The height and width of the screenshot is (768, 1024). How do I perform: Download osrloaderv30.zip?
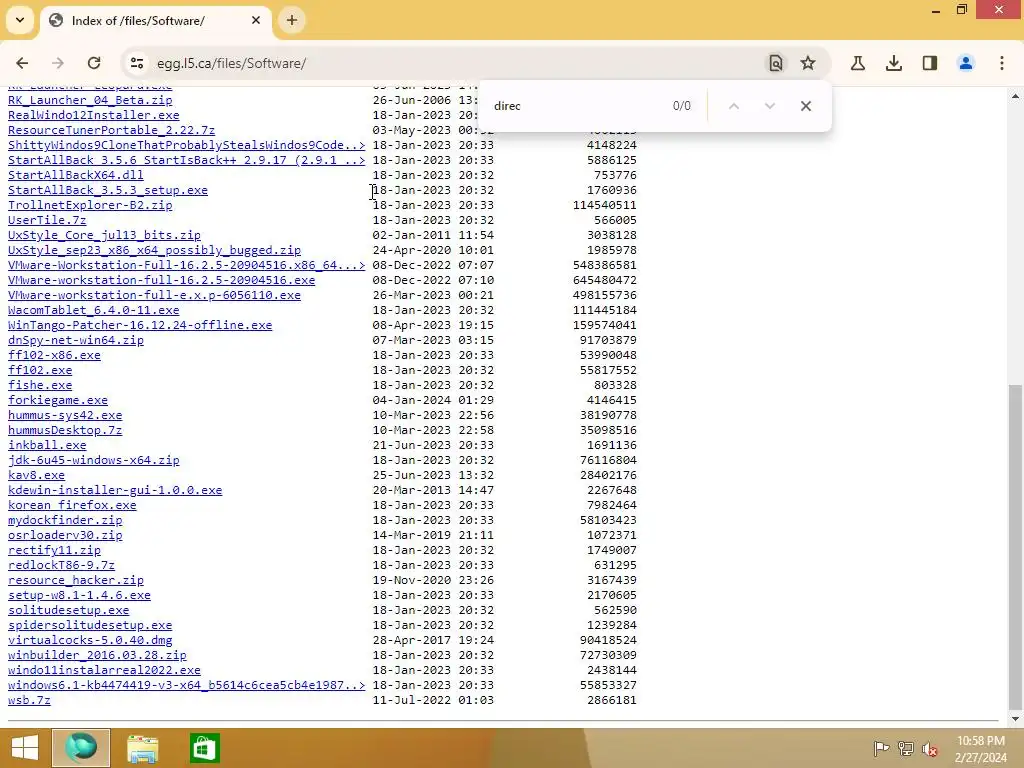point(65,536)
